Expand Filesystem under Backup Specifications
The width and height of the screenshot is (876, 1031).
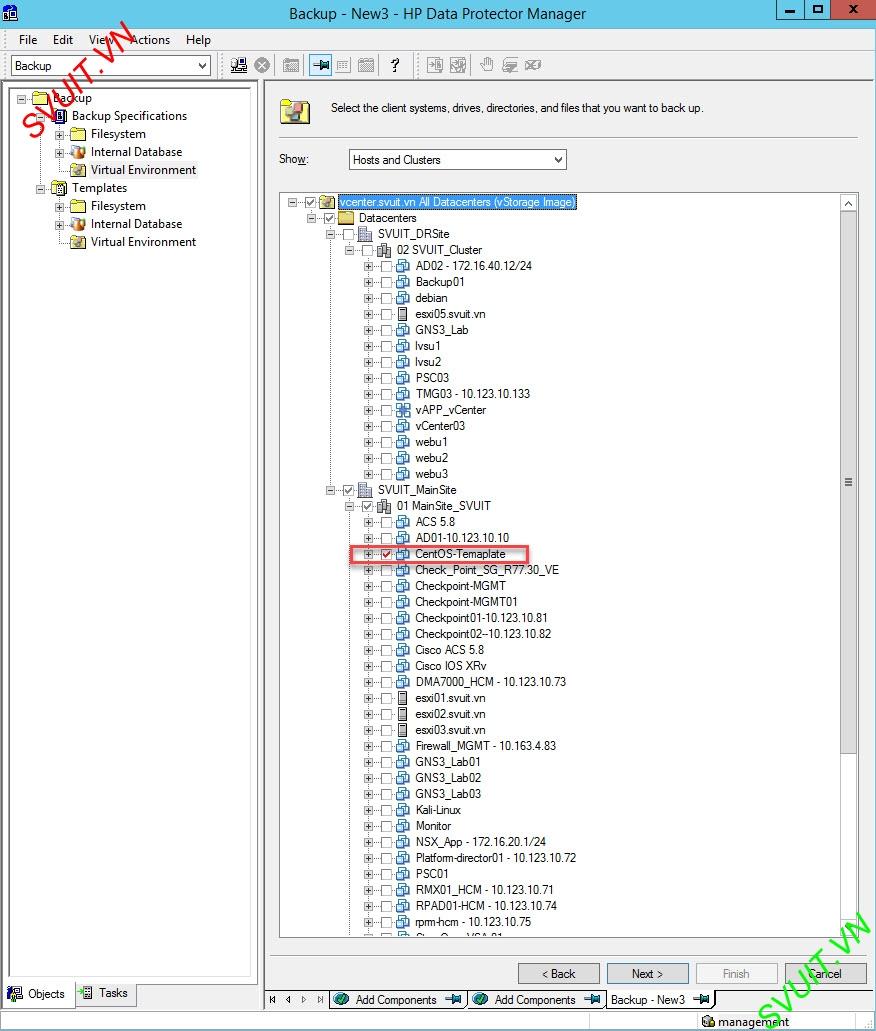coord(59,135)
